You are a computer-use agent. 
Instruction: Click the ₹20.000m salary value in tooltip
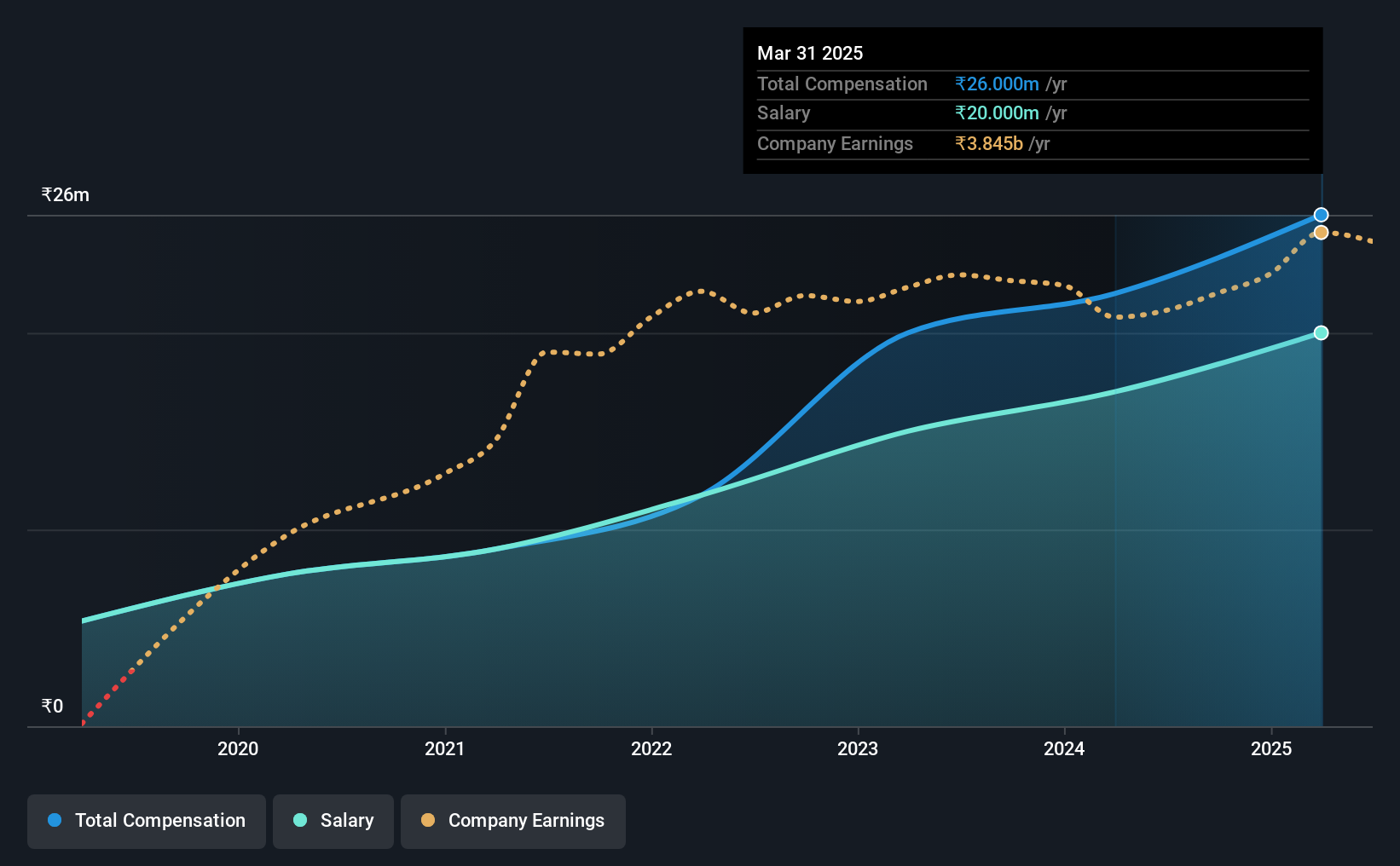(997, 113)
